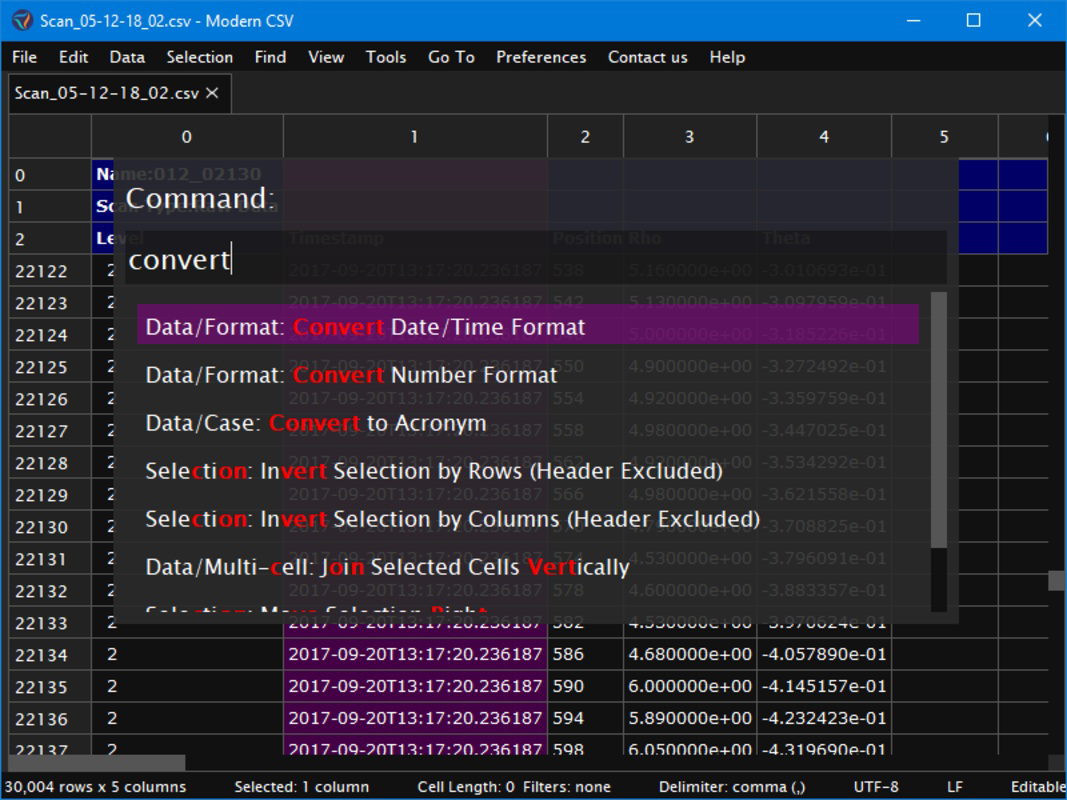Select the Convert Number Format command

click(x=350, y=375)
